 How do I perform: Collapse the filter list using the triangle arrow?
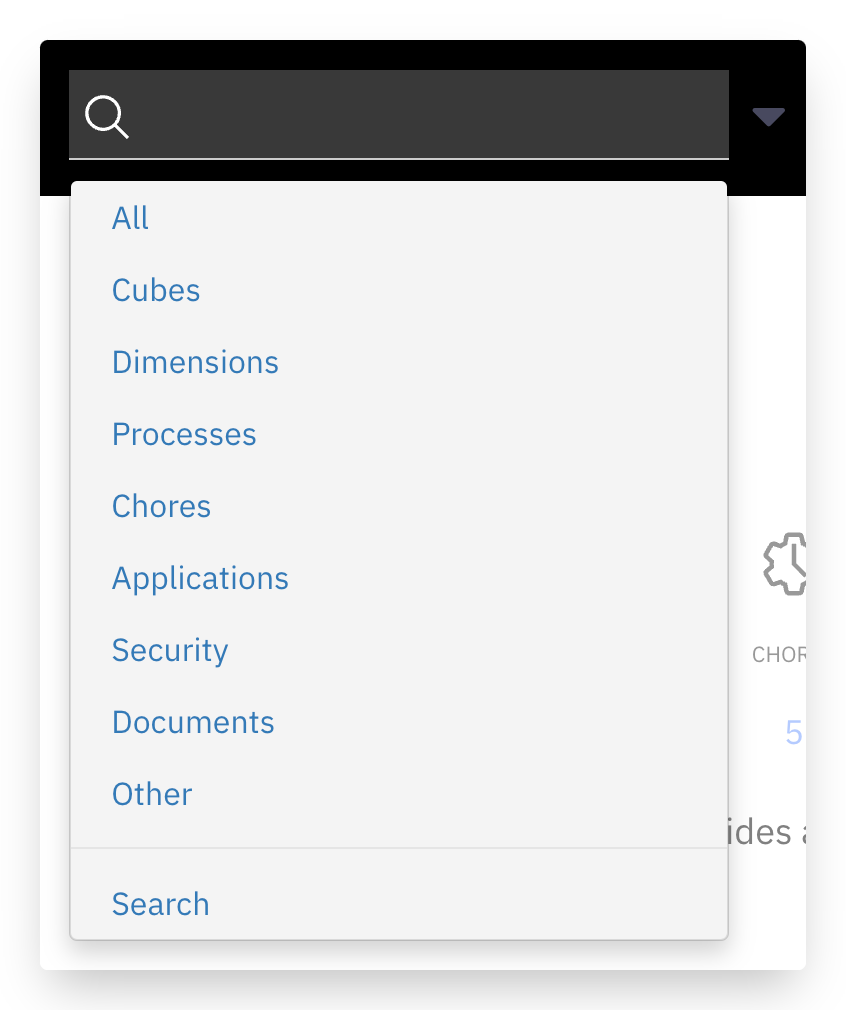click(769, 117)
